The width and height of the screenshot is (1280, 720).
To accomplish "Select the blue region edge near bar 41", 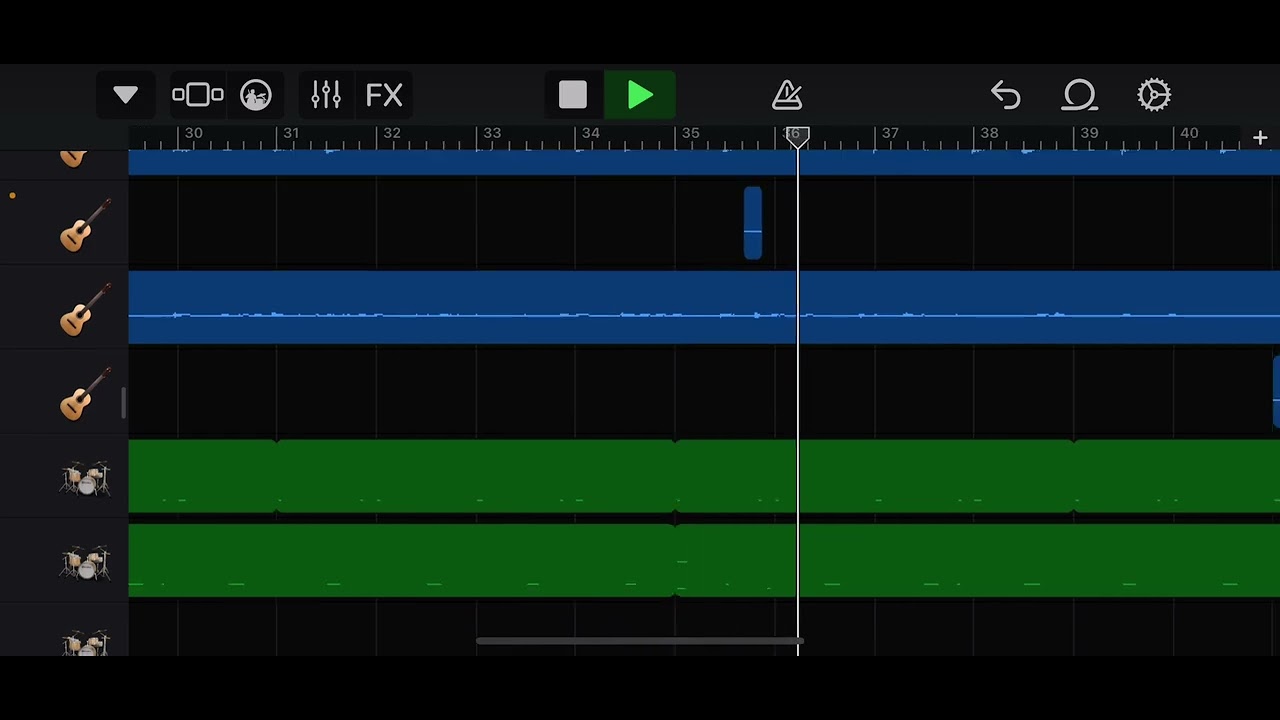I will click(x=1276, y=392).
